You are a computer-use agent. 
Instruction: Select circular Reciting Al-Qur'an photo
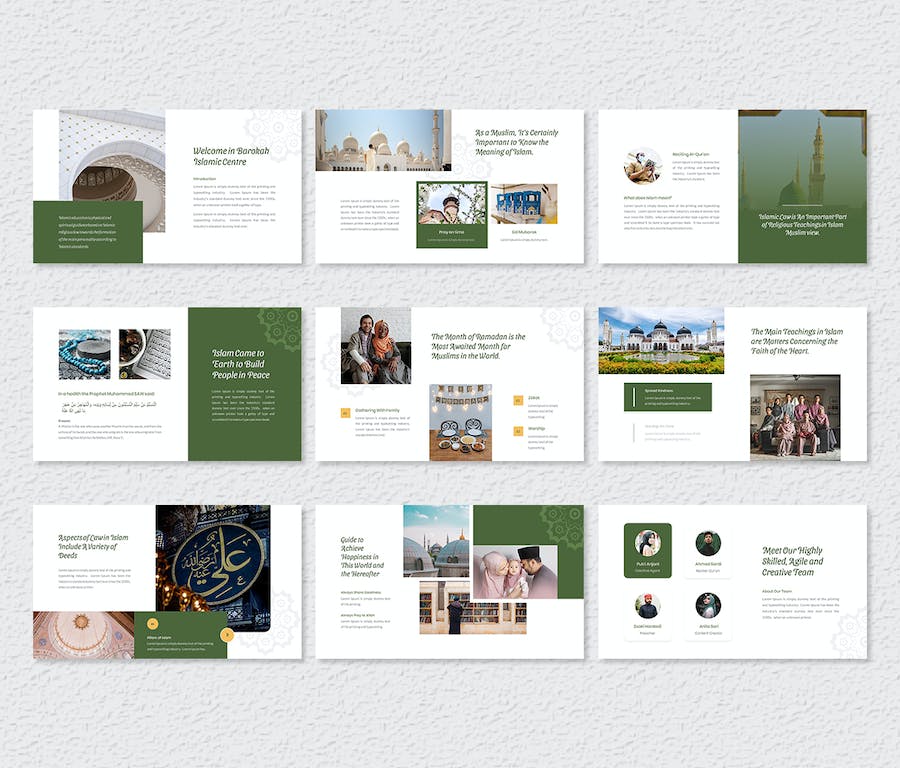point(642,165)
